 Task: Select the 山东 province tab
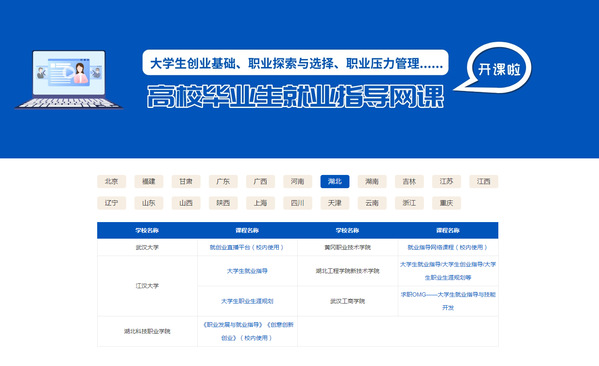pyautogui.click(x=149, y=203)
